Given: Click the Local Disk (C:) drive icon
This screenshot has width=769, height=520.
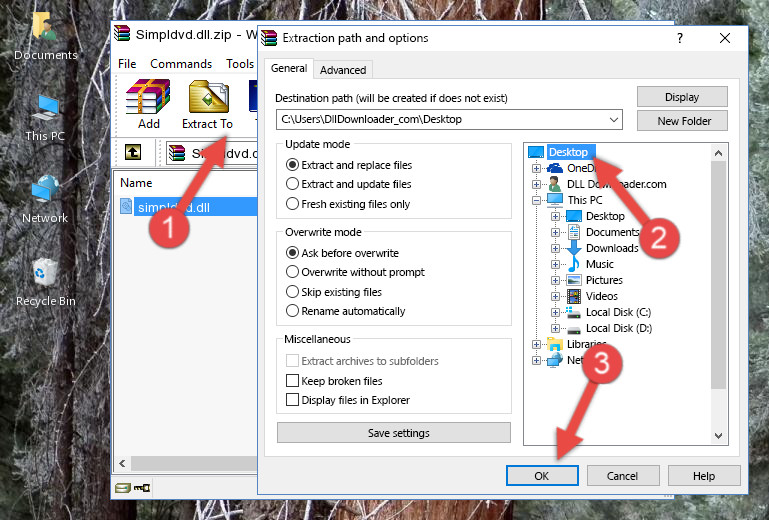Looking at the screenshot, I should click(x=574, y=312).
